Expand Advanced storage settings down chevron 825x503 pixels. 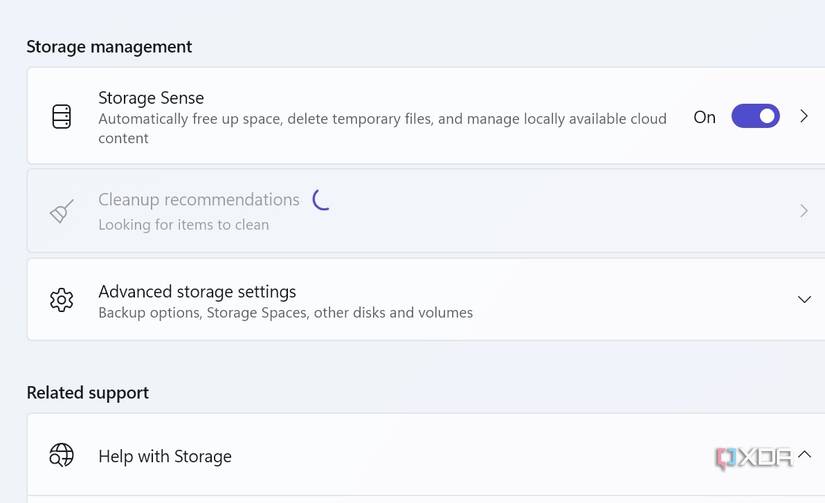pyautogui.click(x=804, y=299)
